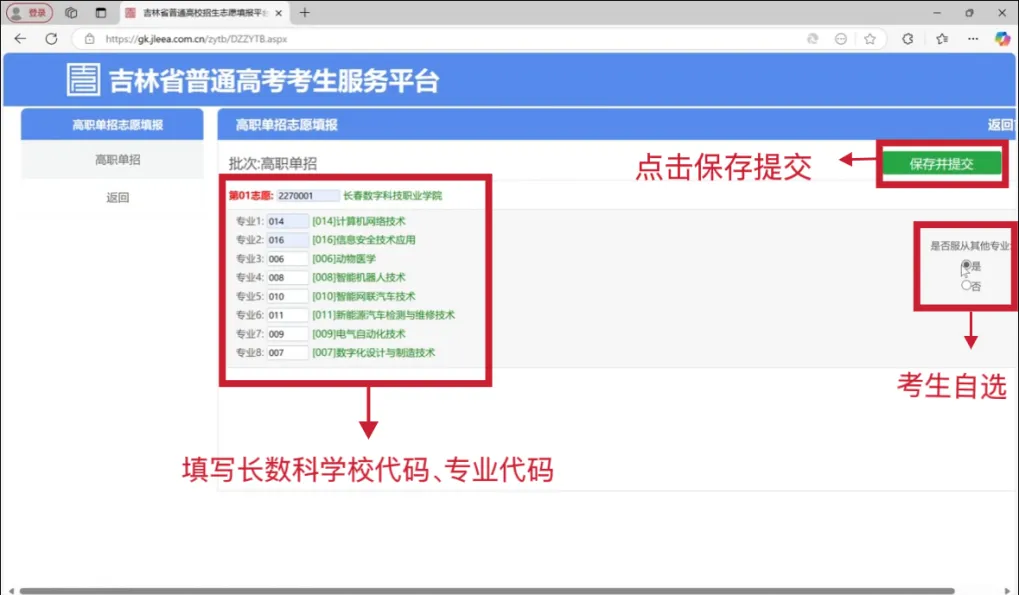Click the green 保存并提交 button
The height and width of the screenshot is (596, 1019).
(x=941, y=164)
